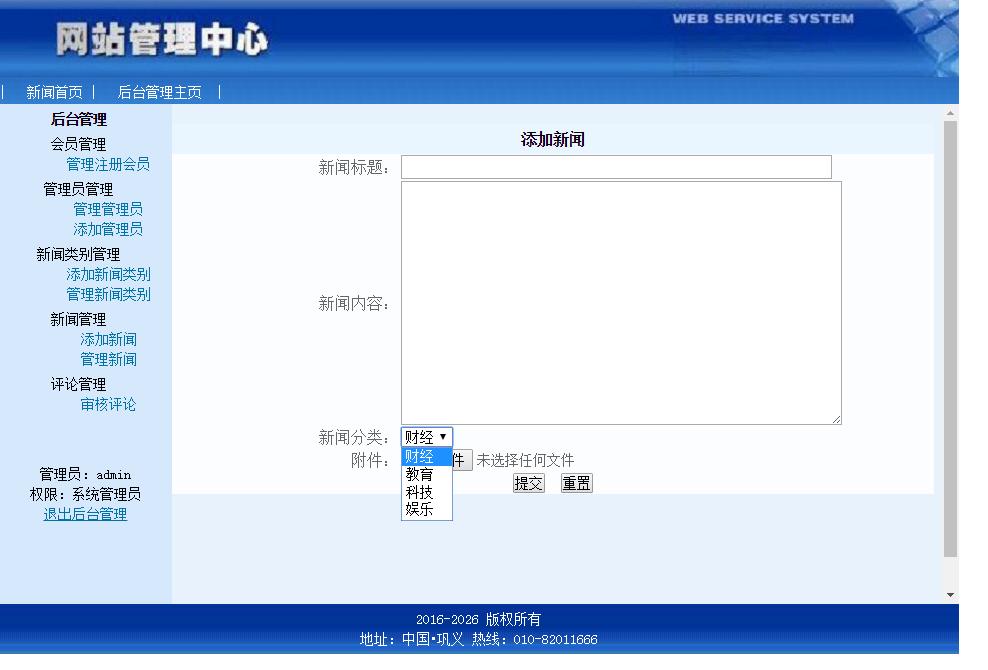Image resolution: width=988 pixels, height=670 pixels.
Task: Open 管理注册会员 to manage registered members
Action: coord(109,164)
